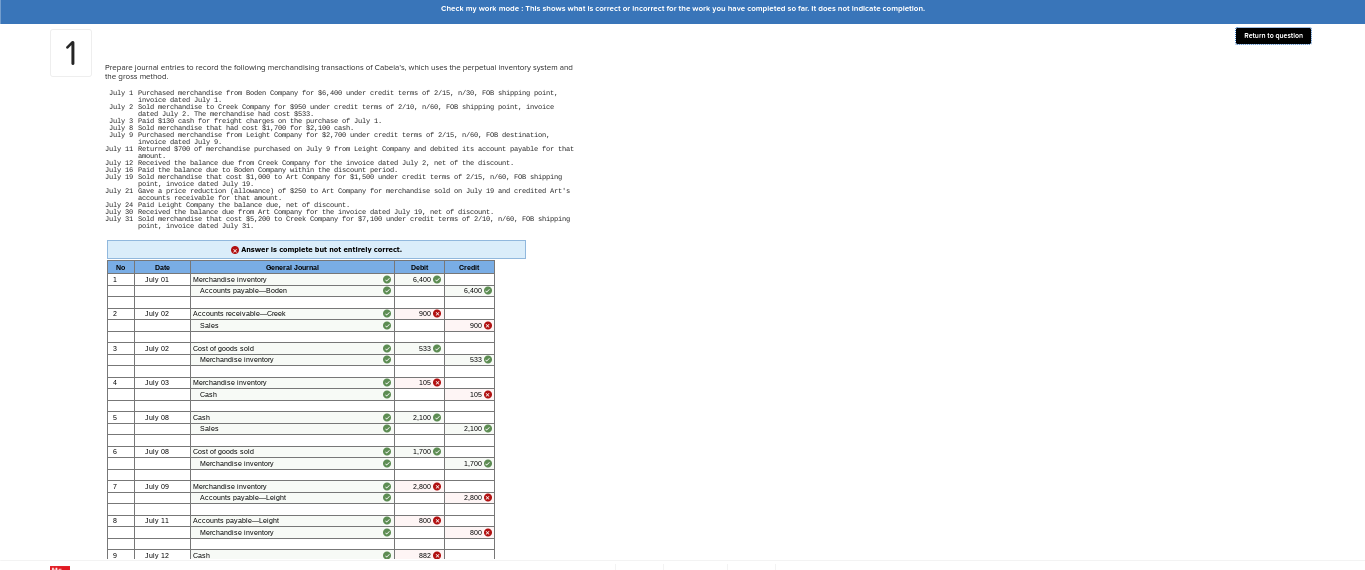Click green check next to Cash in entry 5

tap(387, 417)
